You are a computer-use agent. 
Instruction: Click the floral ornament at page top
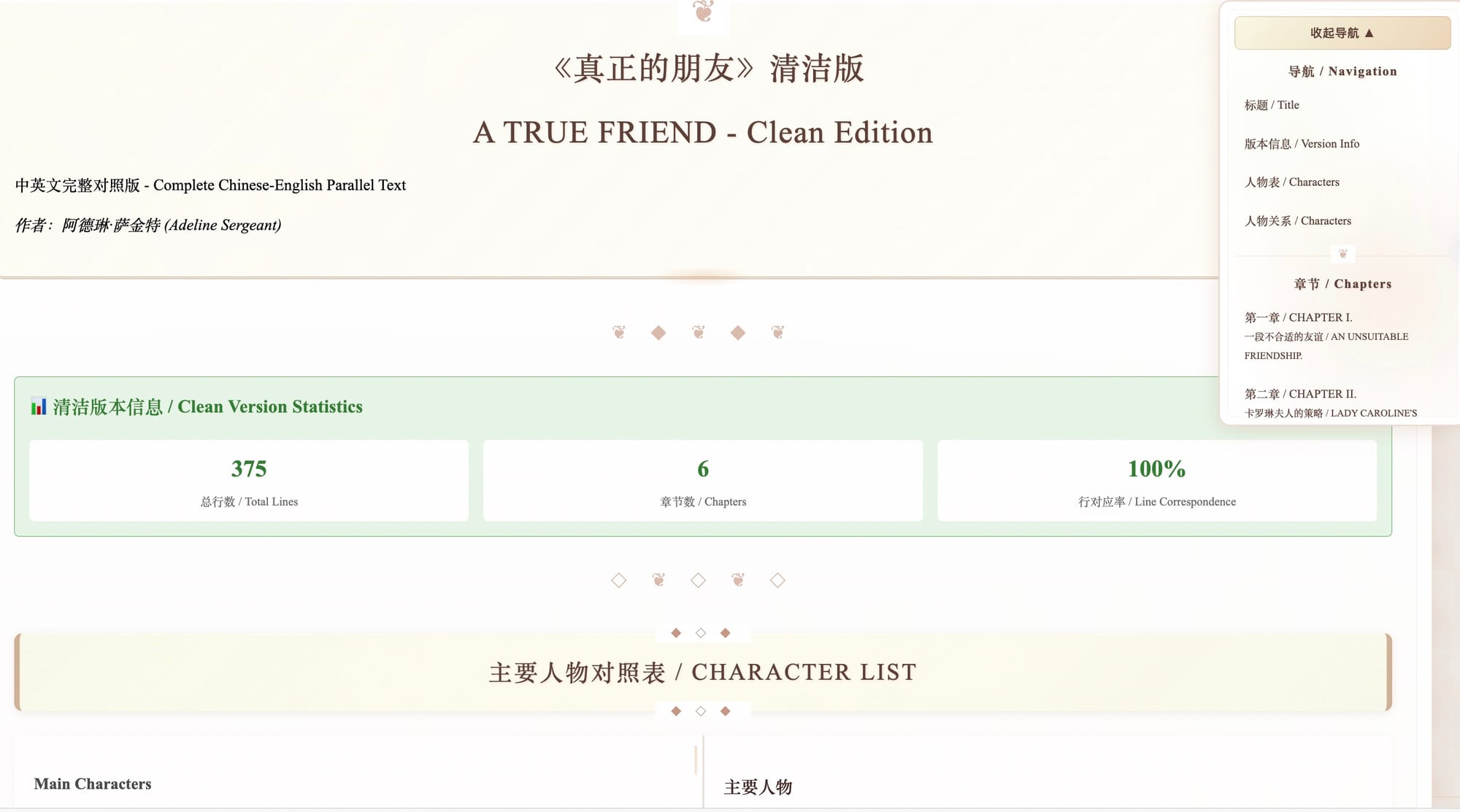[703, 12]
